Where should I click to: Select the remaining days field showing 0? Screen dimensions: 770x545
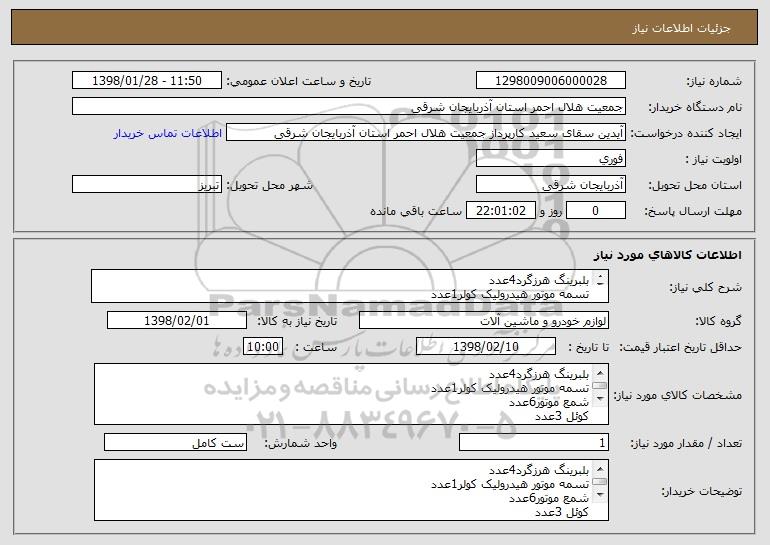pos(596,211)
